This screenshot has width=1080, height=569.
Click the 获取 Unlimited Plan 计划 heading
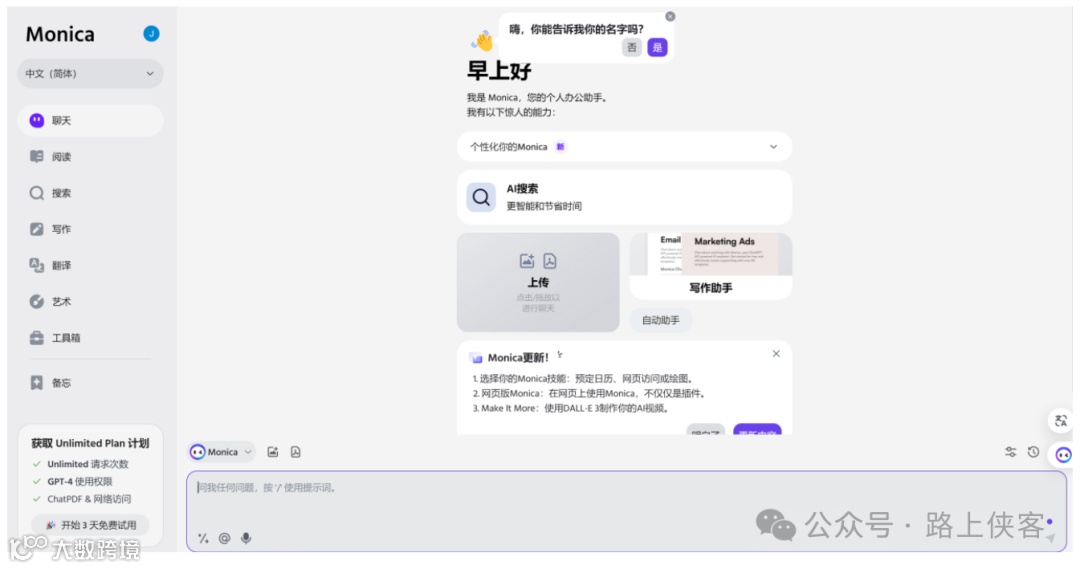[x=90, y=443]
